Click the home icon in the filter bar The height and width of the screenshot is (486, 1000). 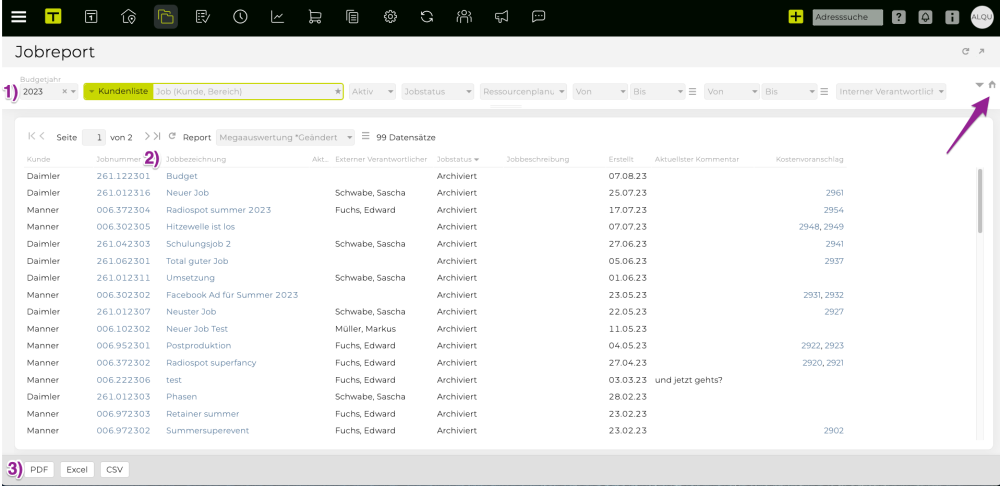tap(992, 84)
